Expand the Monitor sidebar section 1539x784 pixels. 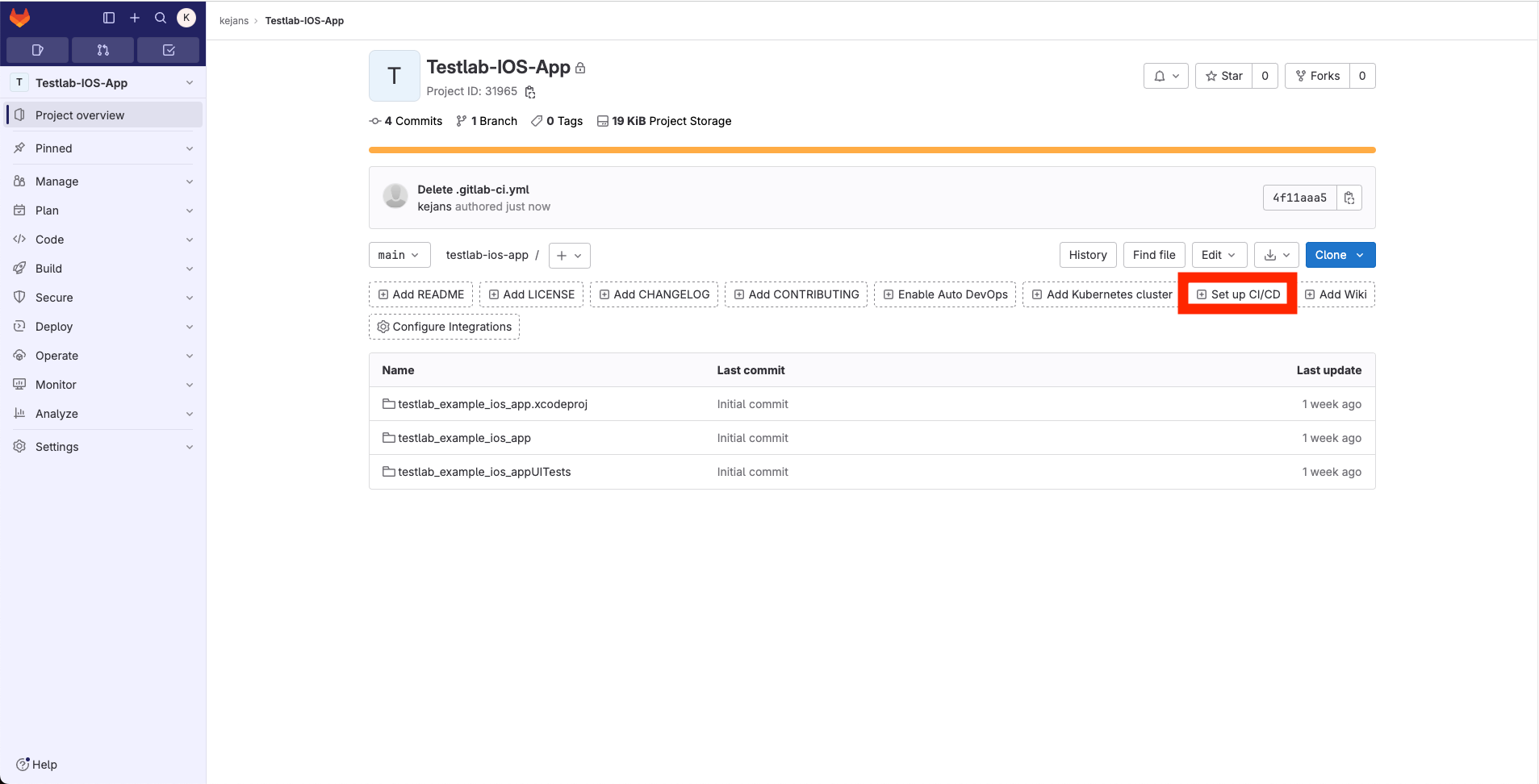[x=103, y=385]
